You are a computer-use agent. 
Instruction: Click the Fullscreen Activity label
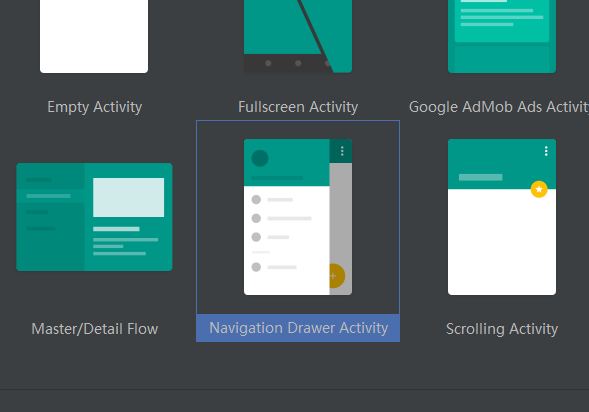(x=298, y=107)
